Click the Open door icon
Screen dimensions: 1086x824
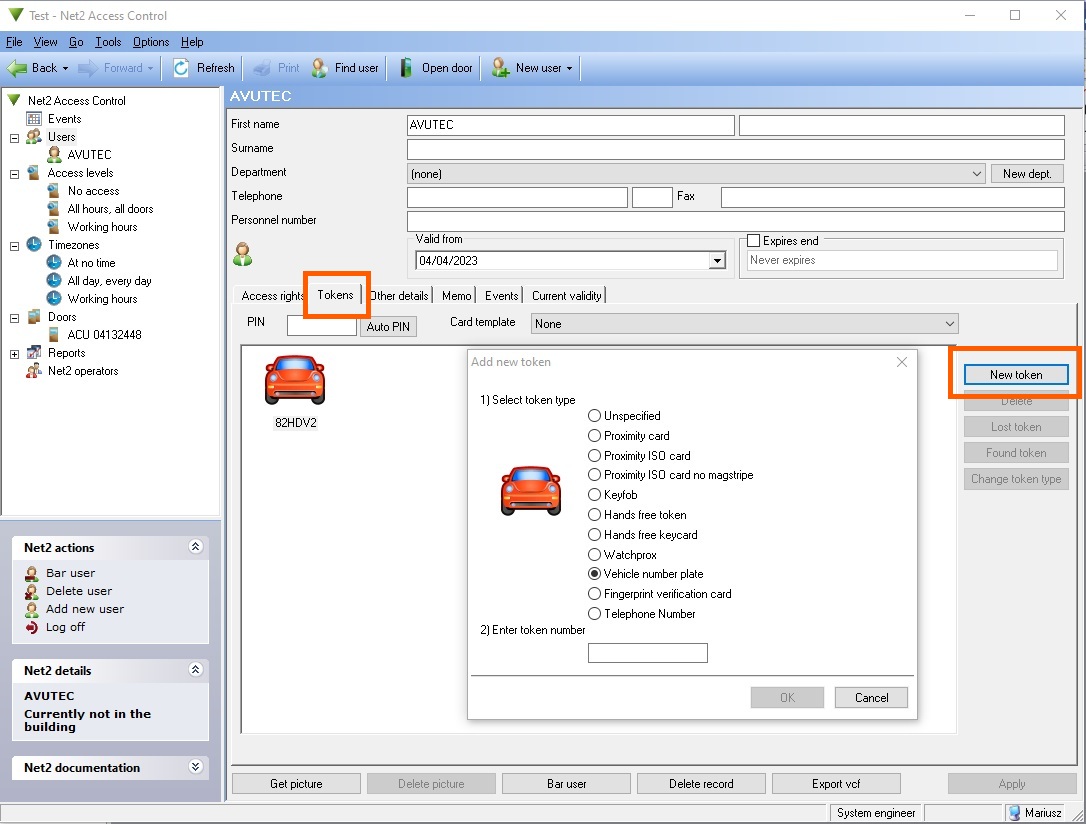click(x=407, y=68)
